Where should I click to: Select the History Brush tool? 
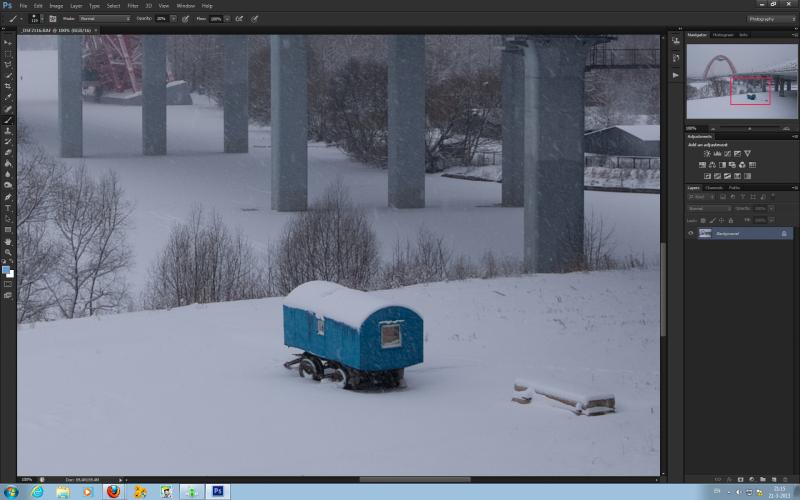(8, 142)
